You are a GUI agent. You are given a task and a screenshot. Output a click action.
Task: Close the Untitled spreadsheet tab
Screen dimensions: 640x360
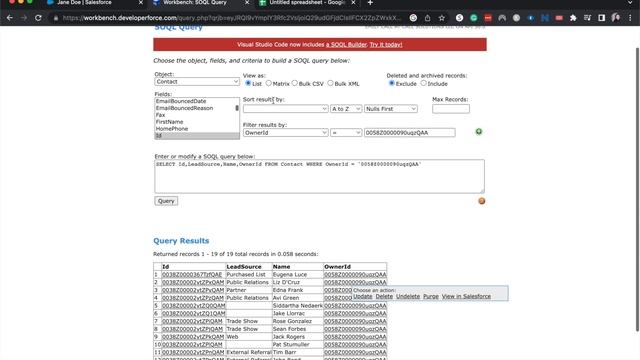[353, 3]
